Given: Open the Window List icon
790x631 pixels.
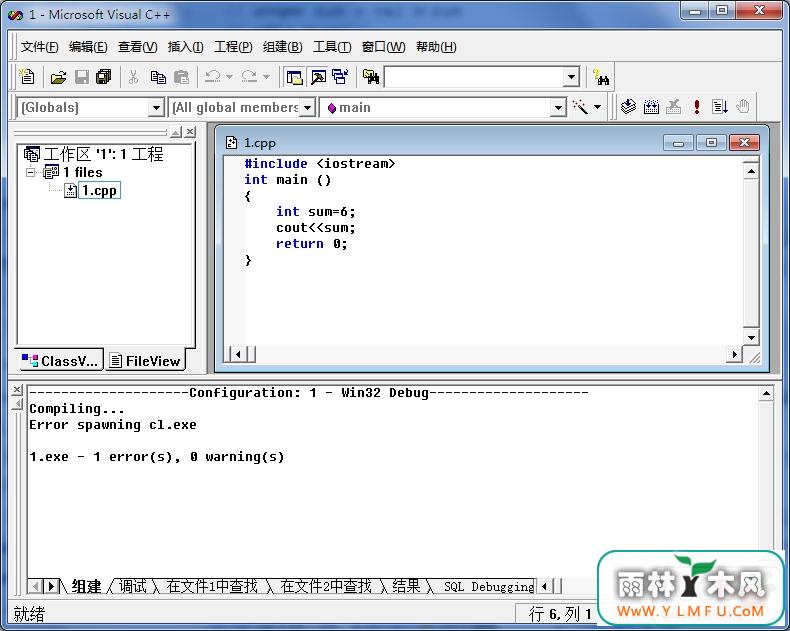Looking at the screenshot, I should (x=341, y=77).
